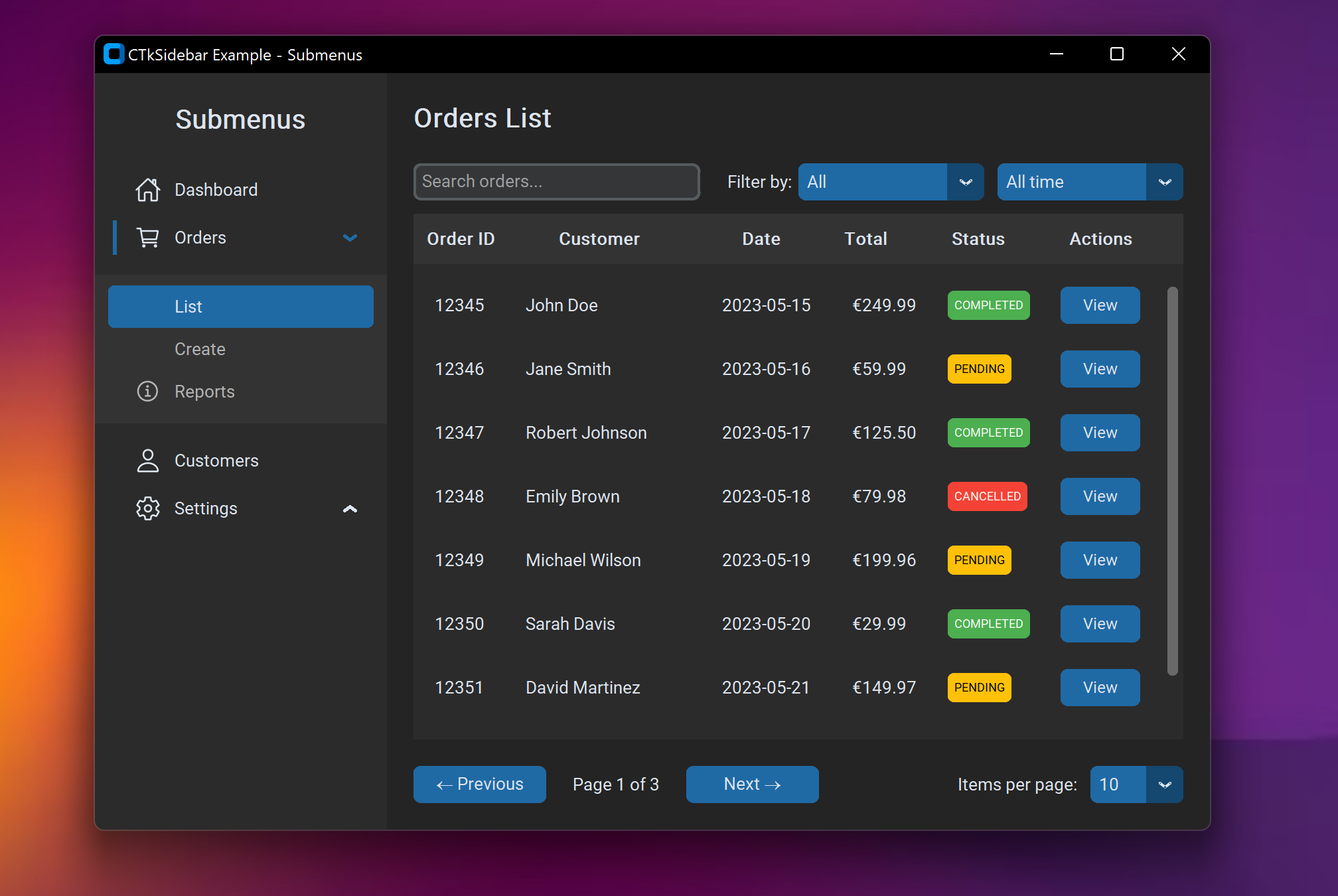1338x896 pixels.
Task: Click order ID 12348
Action: (x=459, y=496)
